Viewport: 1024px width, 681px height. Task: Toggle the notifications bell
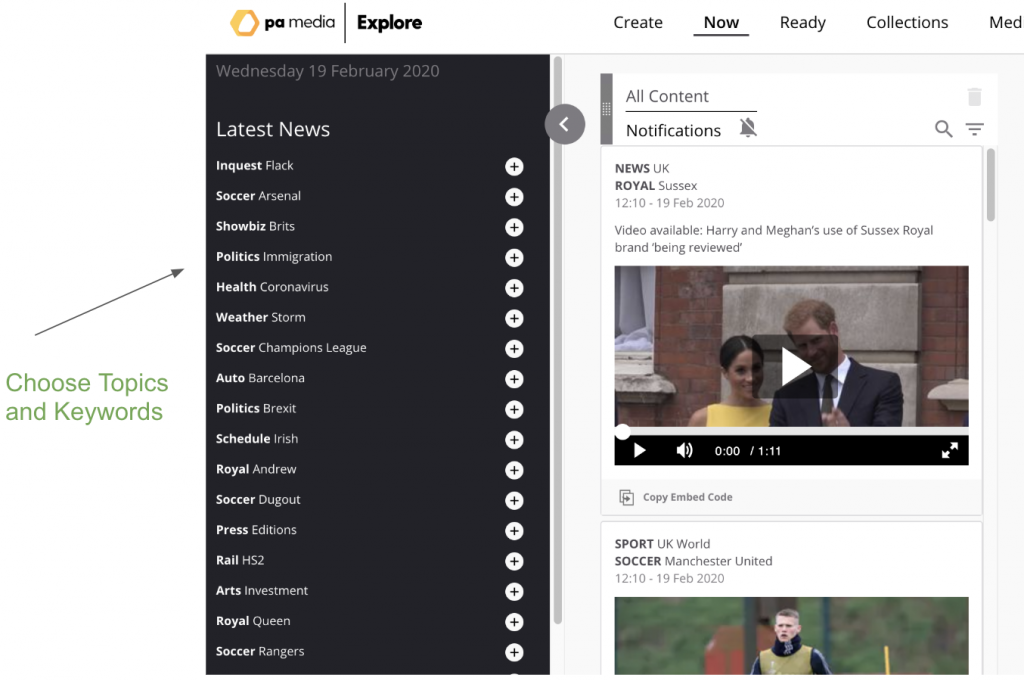[x=748, y=128]
